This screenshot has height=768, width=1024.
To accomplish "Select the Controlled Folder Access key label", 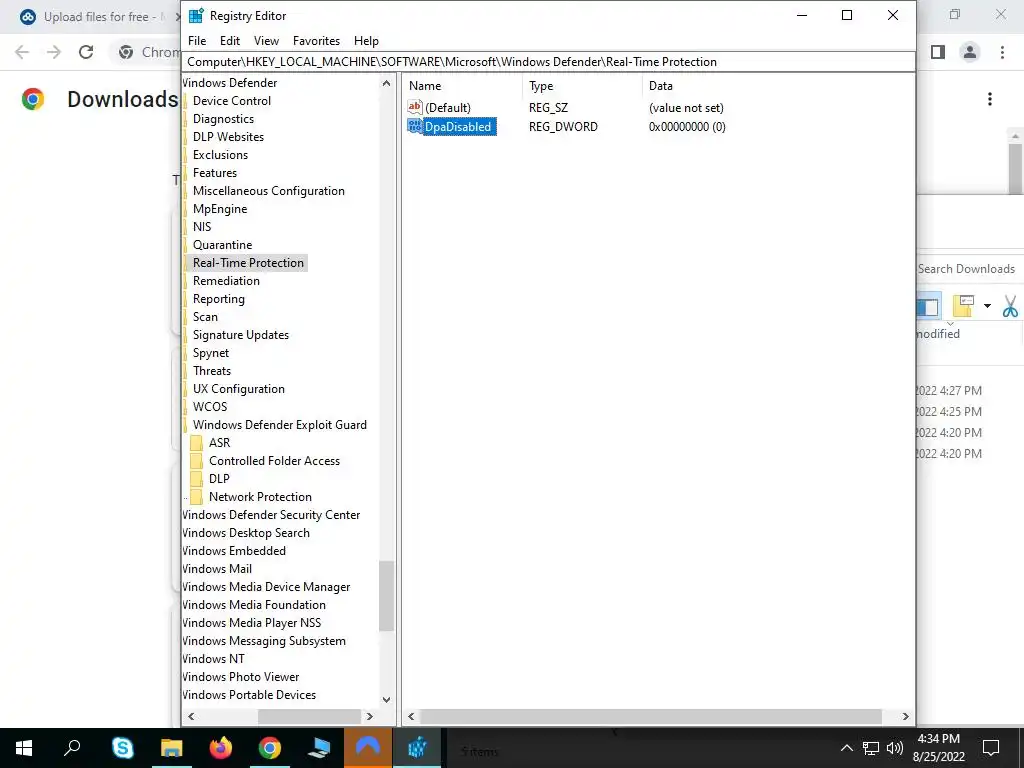I will [274, 461].
